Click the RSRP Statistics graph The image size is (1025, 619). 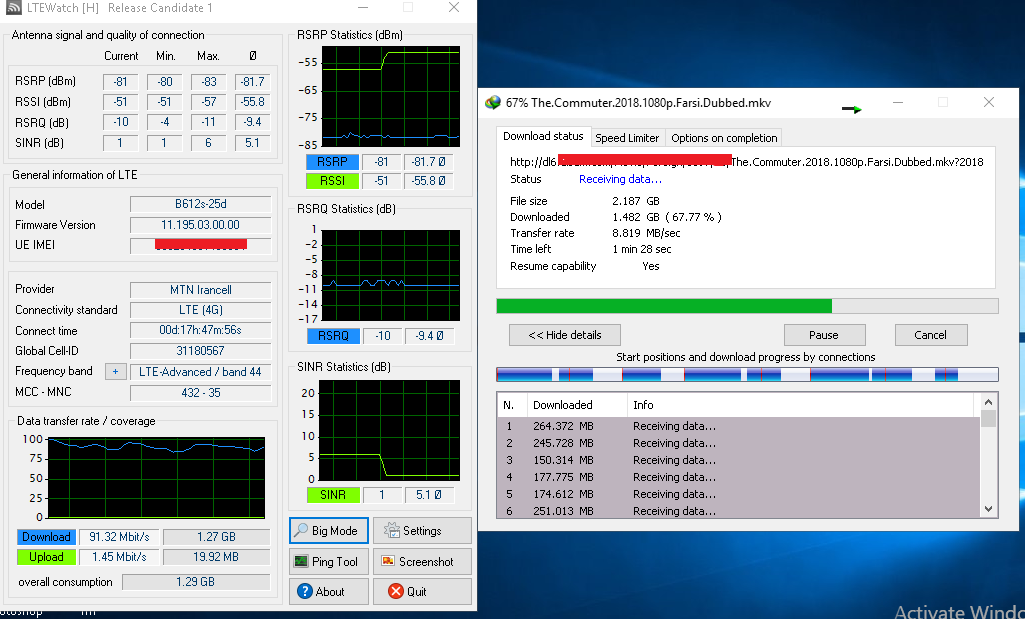[391, 96]
